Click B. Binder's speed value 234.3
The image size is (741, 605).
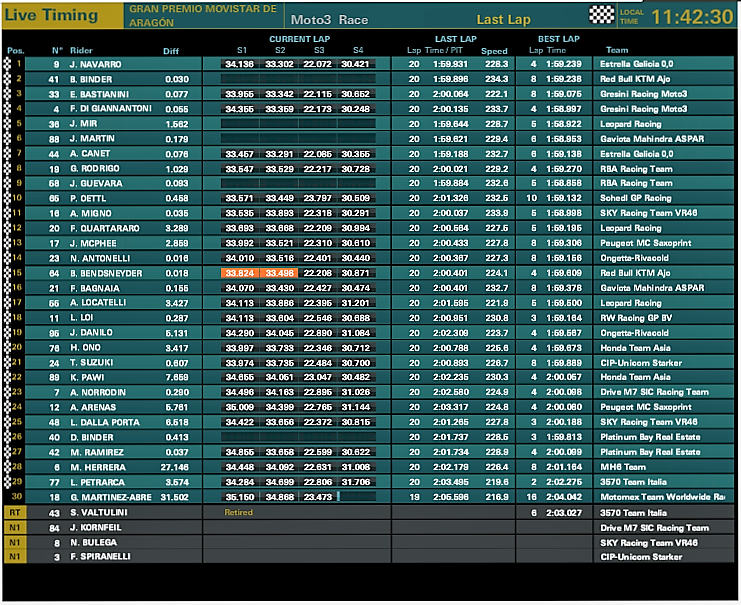tap(497, 79)
